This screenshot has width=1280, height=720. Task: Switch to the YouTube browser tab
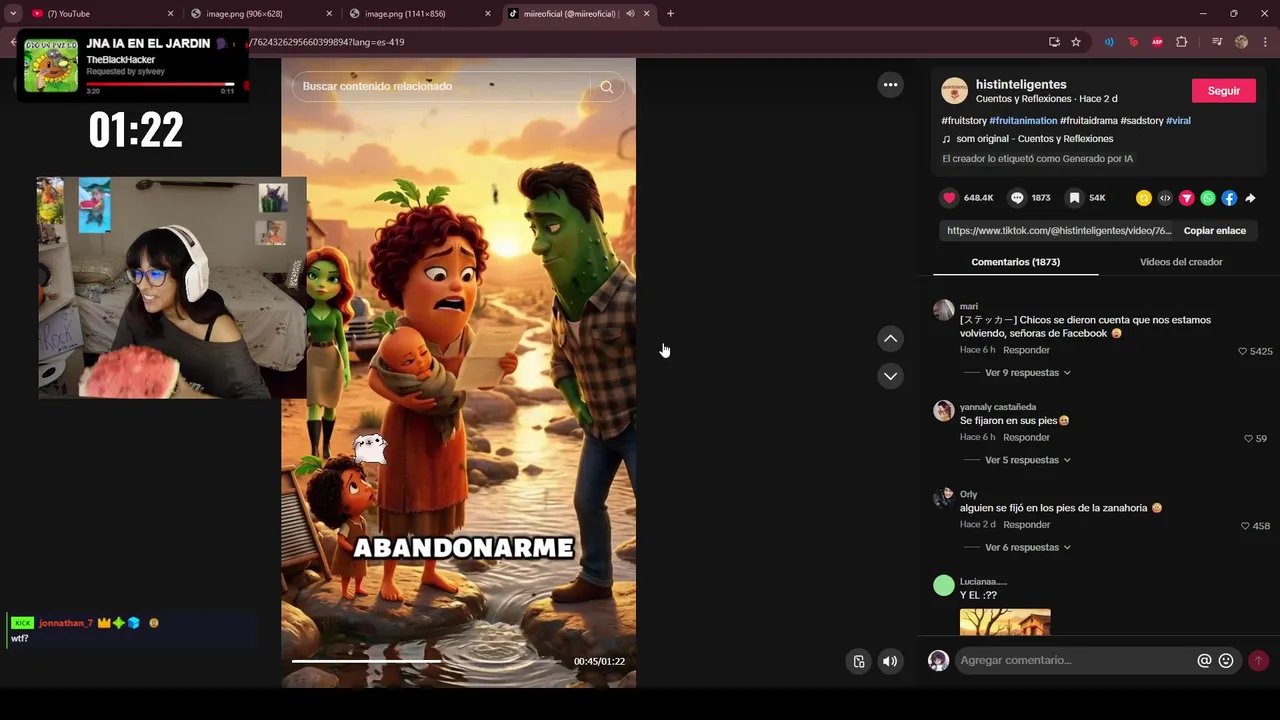tap(100, 14)
